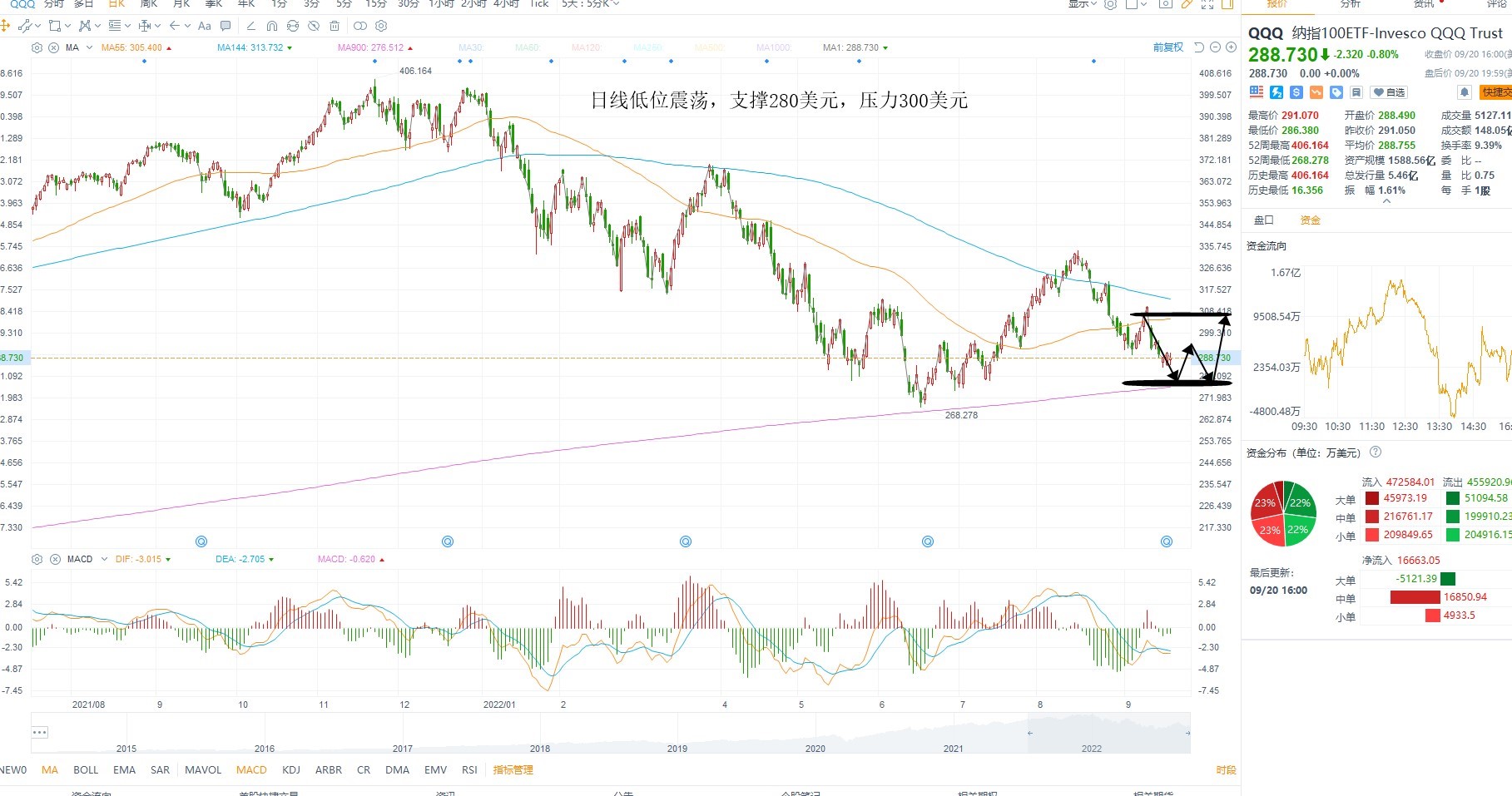The height and width of the screenshot is (796, 1512).
Task: Remove the MACD indicator with X icon
Action: 53,559
